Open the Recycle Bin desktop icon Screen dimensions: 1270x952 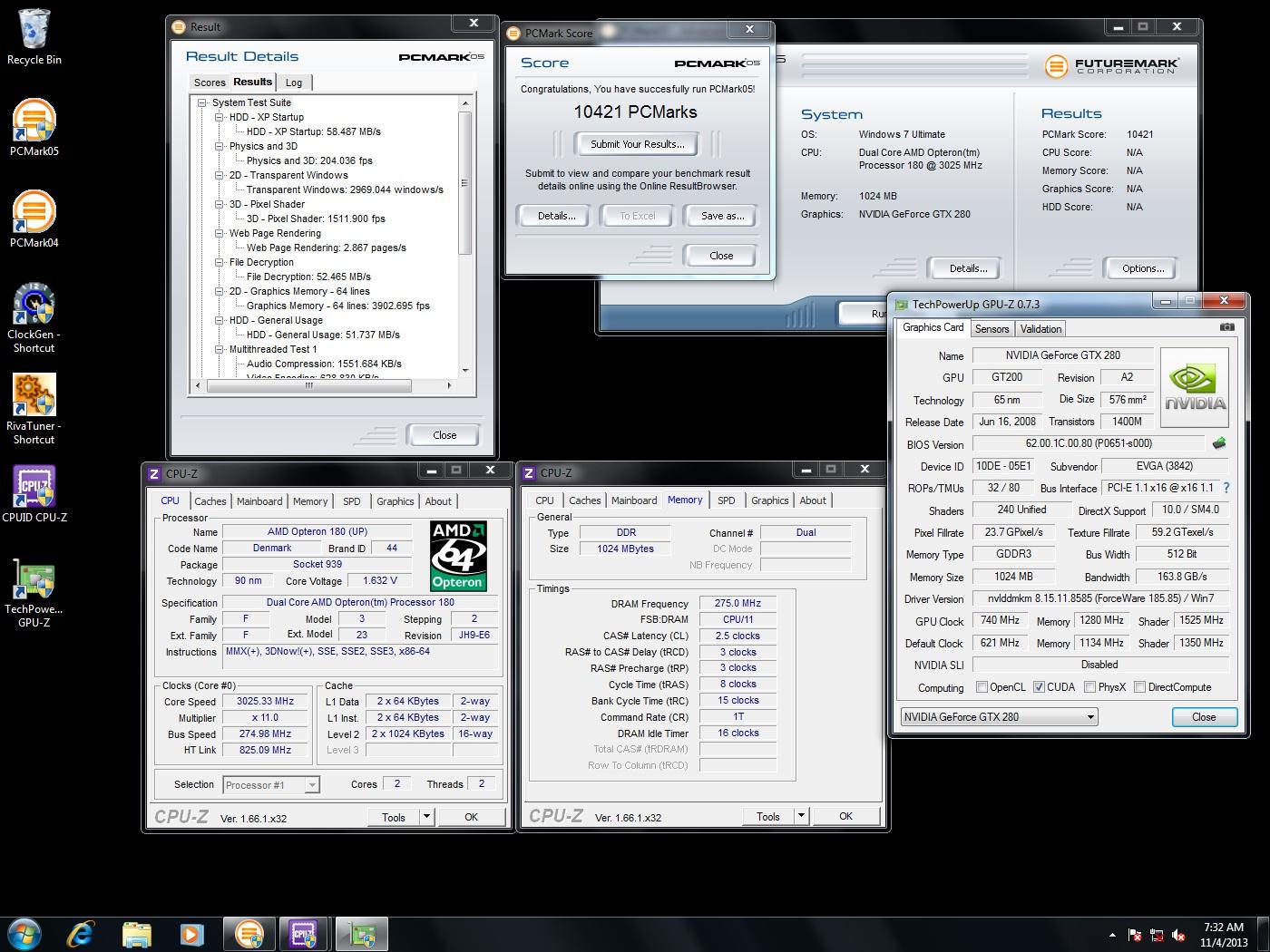click(34, 37)
